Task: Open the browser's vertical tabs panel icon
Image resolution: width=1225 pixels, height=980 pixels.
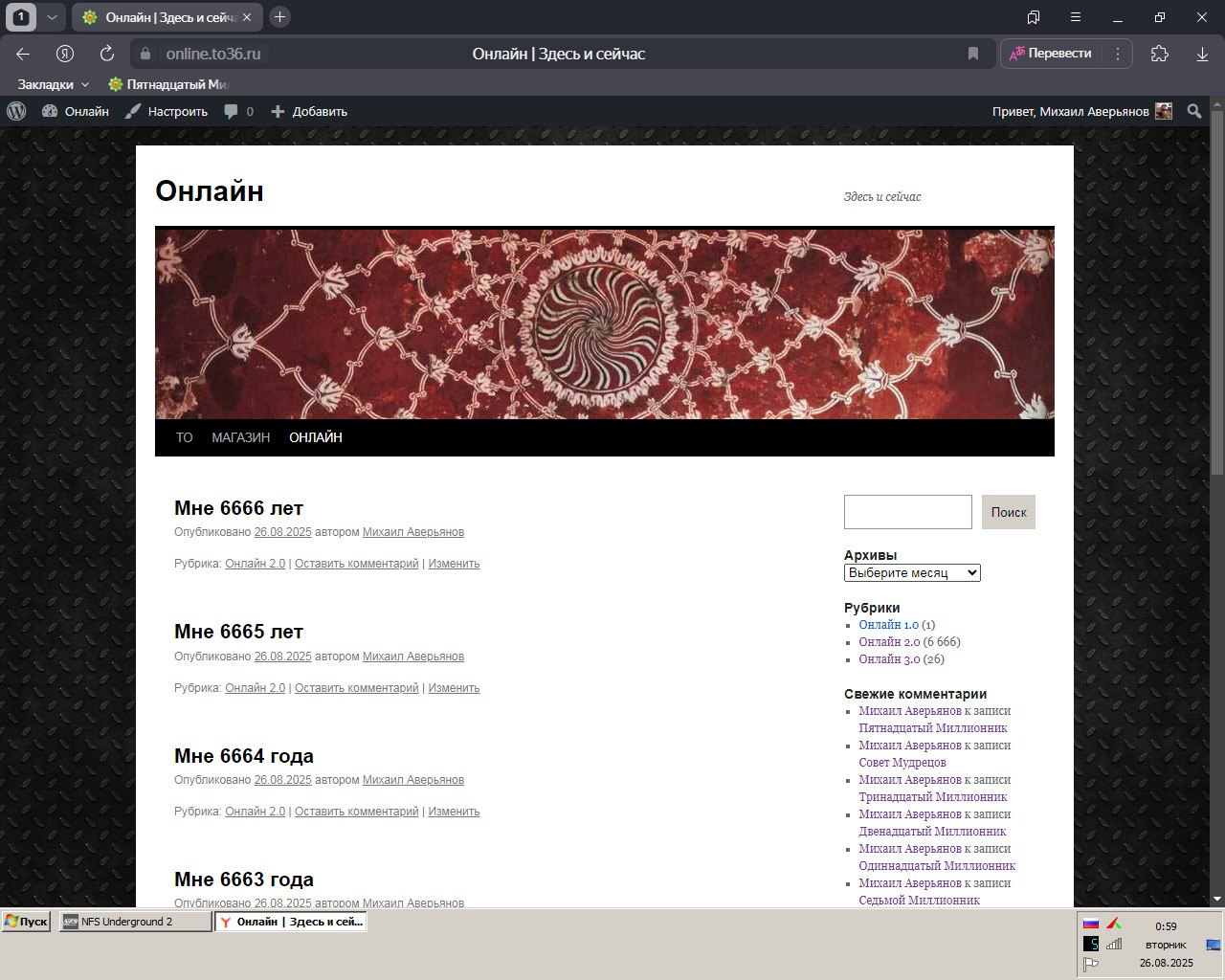Action: (x=1034, y=17)
